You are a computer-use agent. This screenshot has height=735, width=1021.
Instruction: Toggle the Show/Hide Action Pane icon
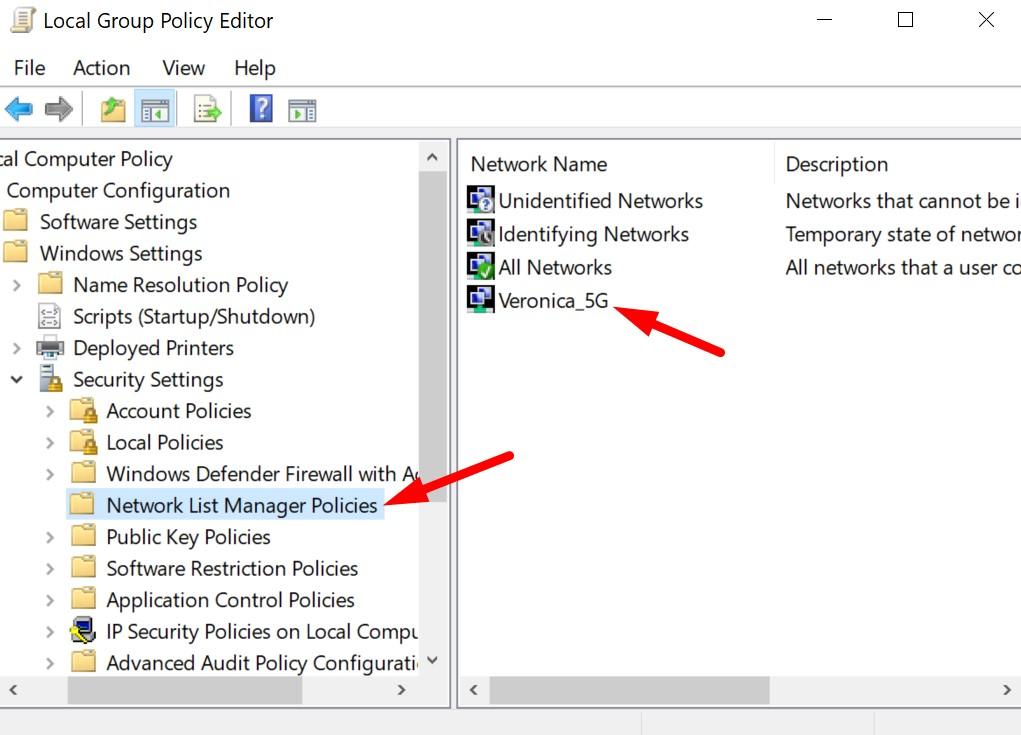[x=302, y=110]
